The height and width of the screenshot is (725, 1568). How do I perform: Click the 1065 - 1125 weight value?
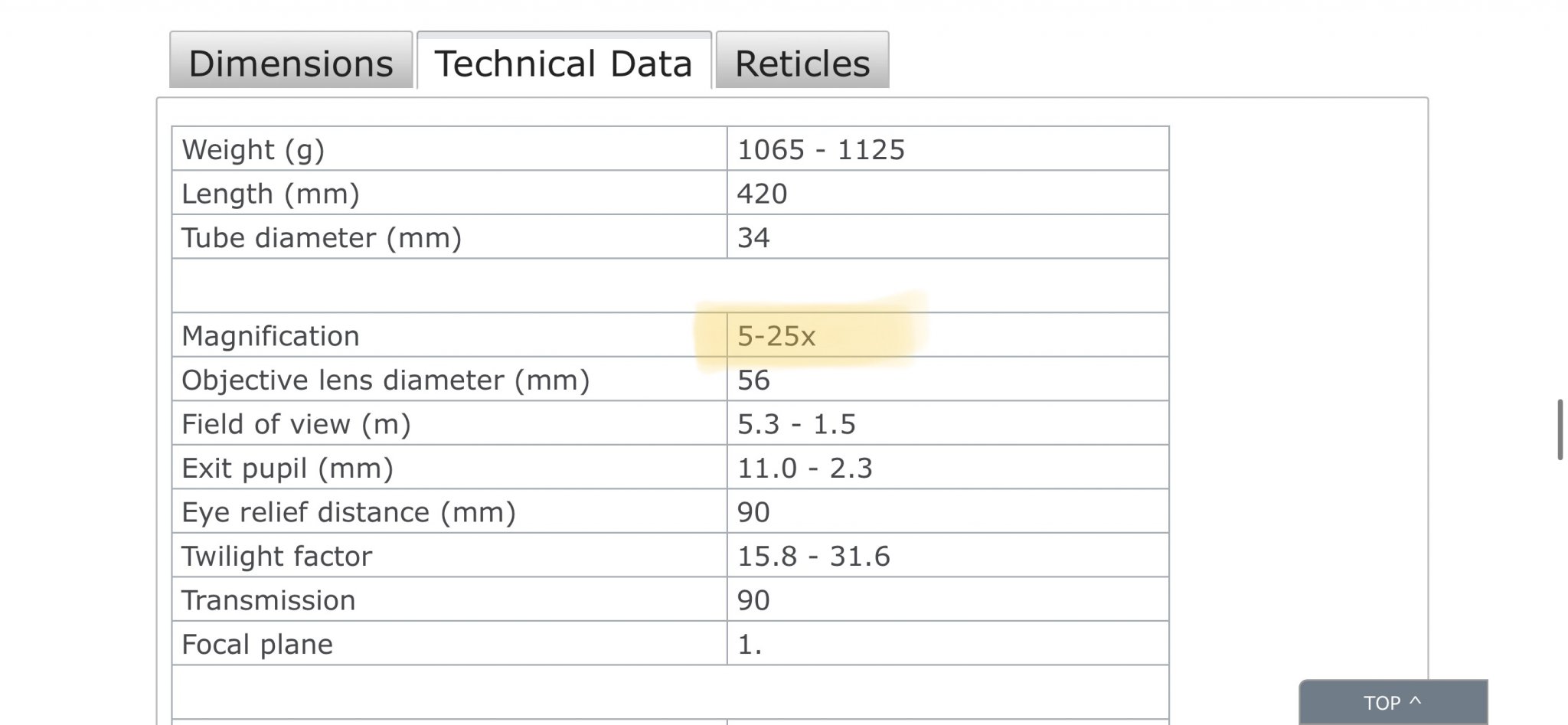pyautogui.click(x=821, y=149)
